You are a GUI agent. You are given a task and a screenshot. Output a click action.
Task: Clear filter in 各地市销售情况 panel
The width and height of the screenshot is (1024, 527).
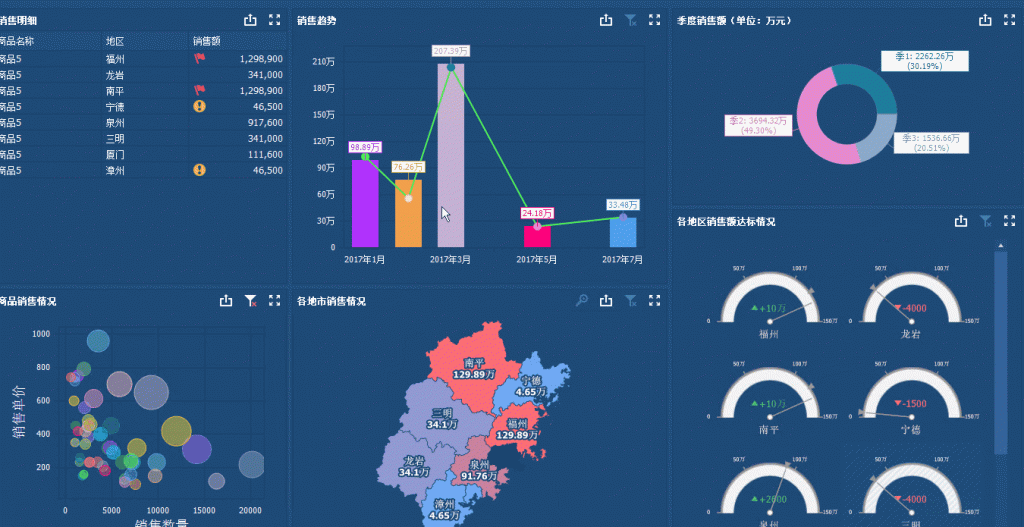[630, 300]
